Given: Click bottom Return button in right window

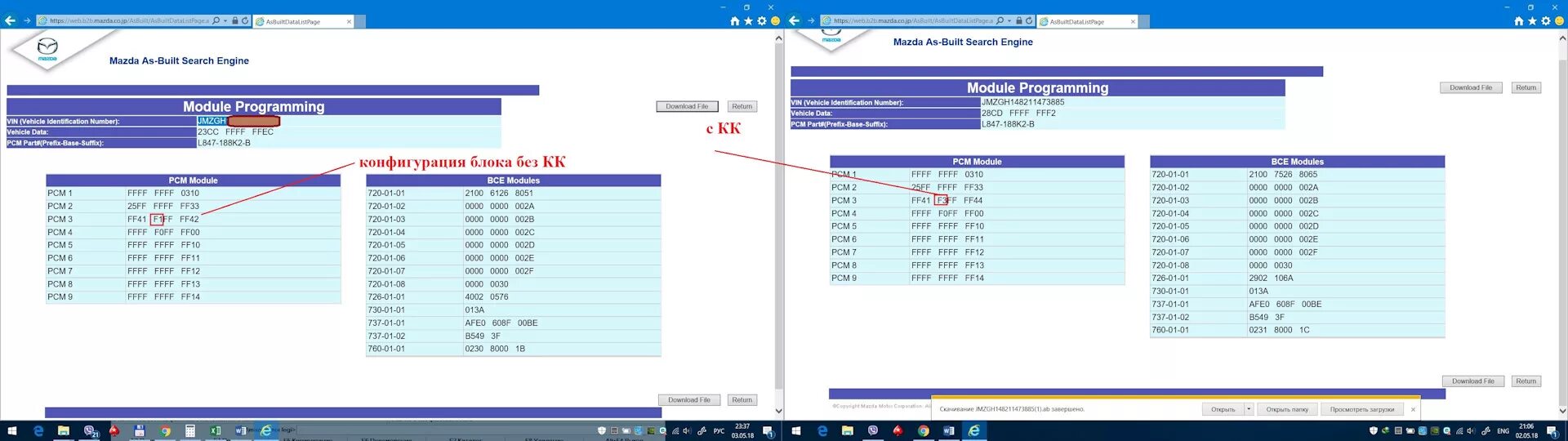Looking at the screenshot, I should [x=1526, y=381].
